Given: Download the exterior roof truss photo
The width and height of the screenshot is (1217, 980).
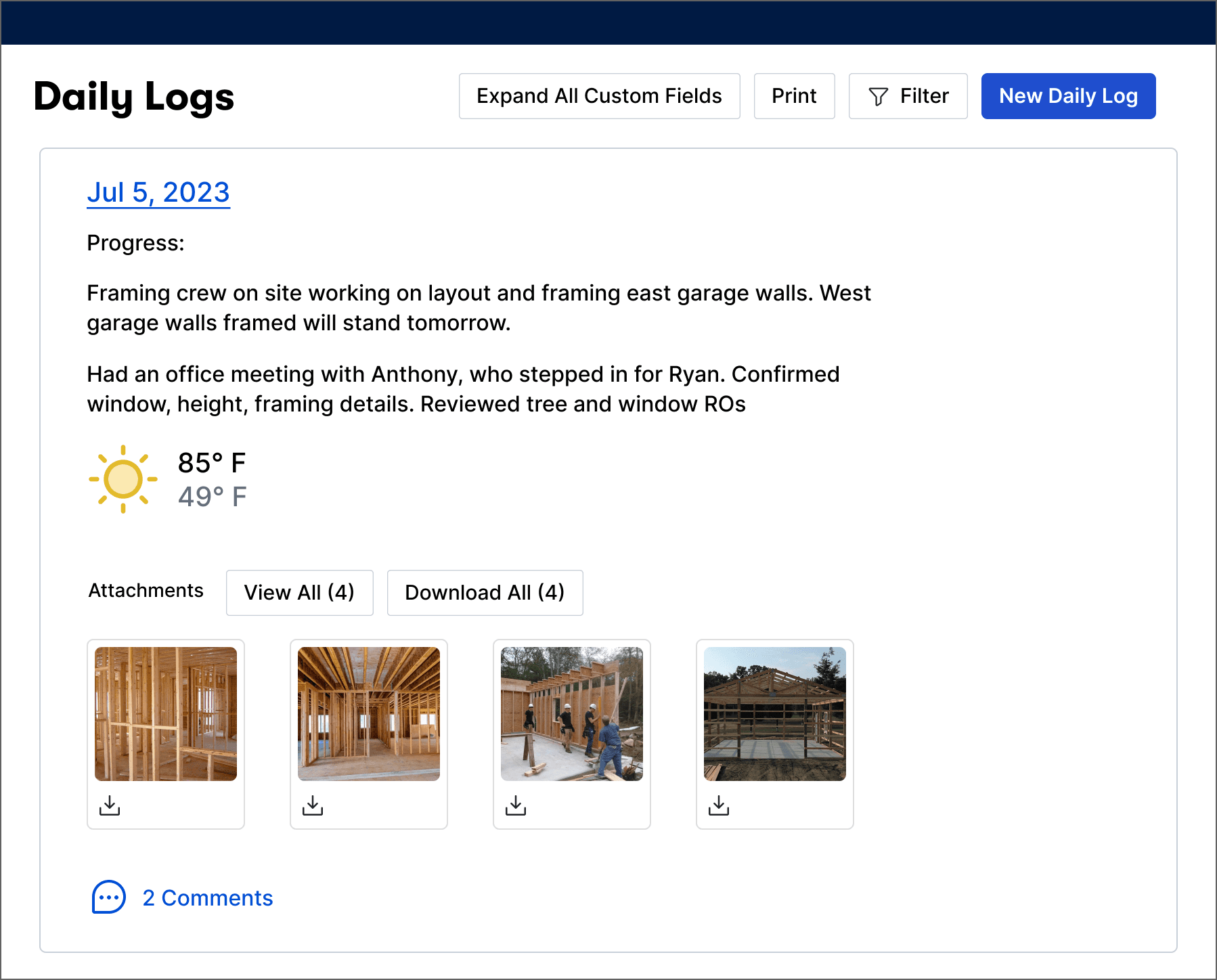Looking at the screenshot, I should tap(719, 805).
